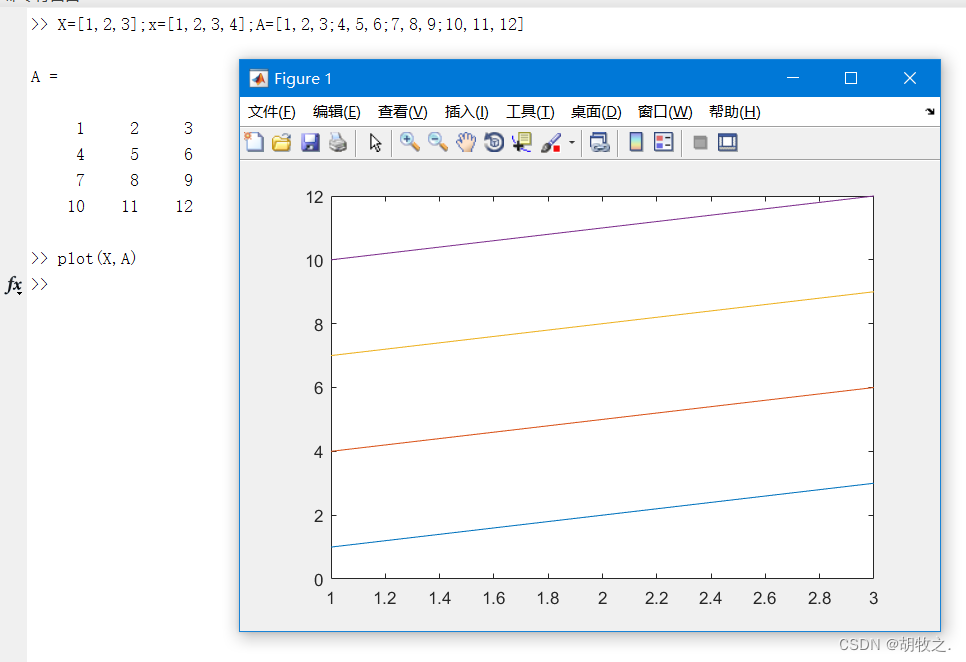
Task: Click the value 12 in matrix A output
Action: (x=184, y=206)
